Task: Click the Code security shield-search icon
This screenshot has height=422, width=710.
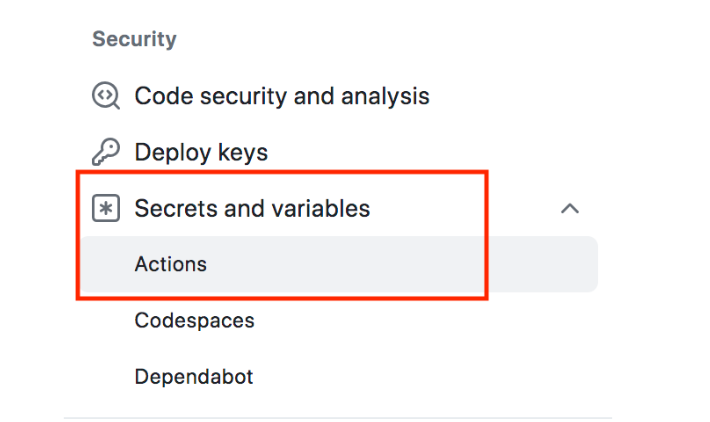Action: [105, 96]
